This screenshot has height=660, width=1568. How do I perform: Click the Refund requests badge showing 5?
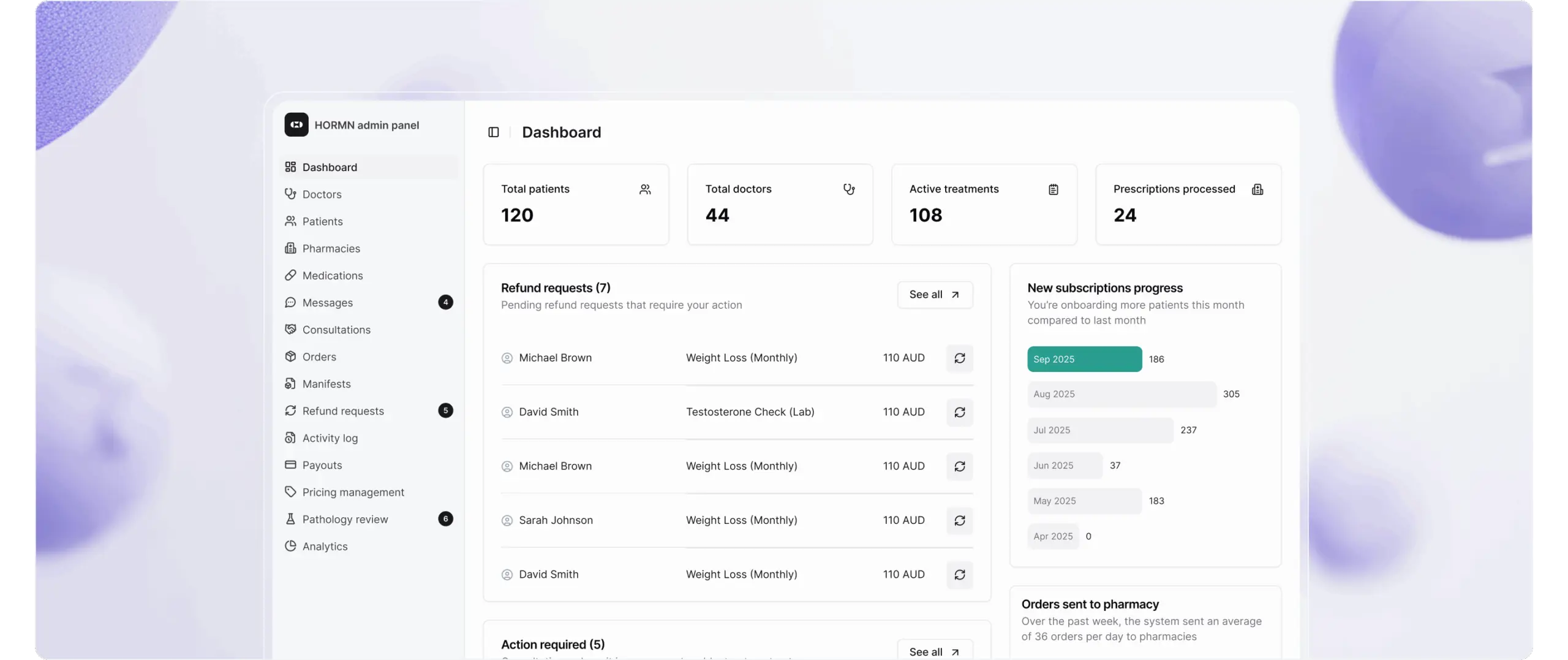[445, 411]
